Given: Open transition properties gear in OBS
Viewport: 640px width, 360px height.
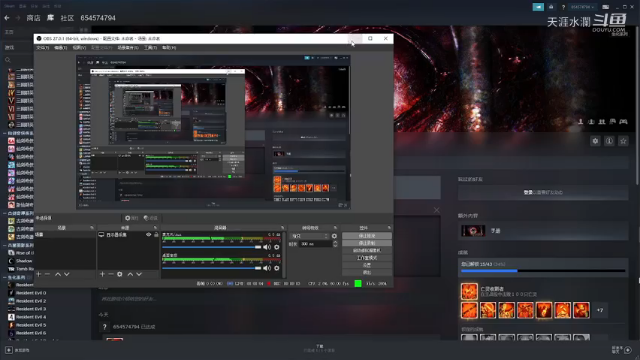Looking at the screenshot, I should [334, 236].
